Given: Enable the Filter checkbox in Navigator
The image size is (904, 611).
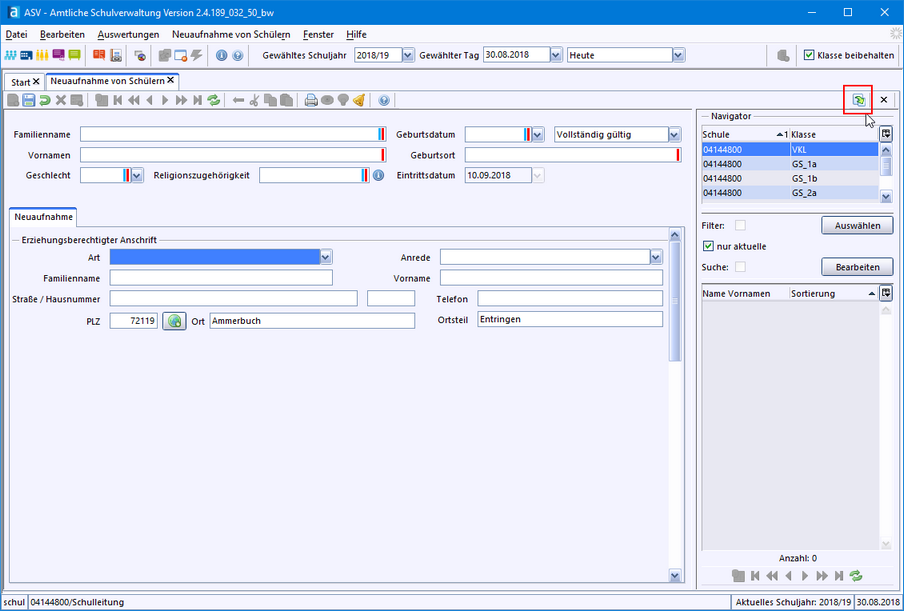Looking at the screenshot, I should [x=740, y=225].
